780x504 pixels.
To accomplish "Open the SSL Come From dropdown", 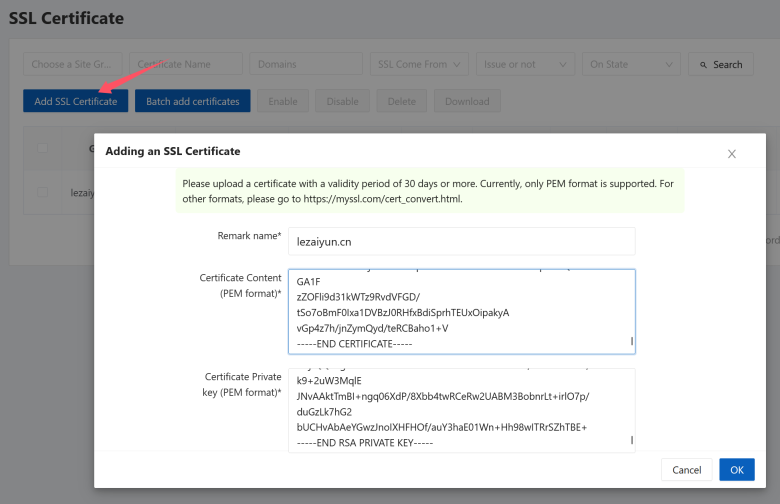I will [x=419, y=64].
